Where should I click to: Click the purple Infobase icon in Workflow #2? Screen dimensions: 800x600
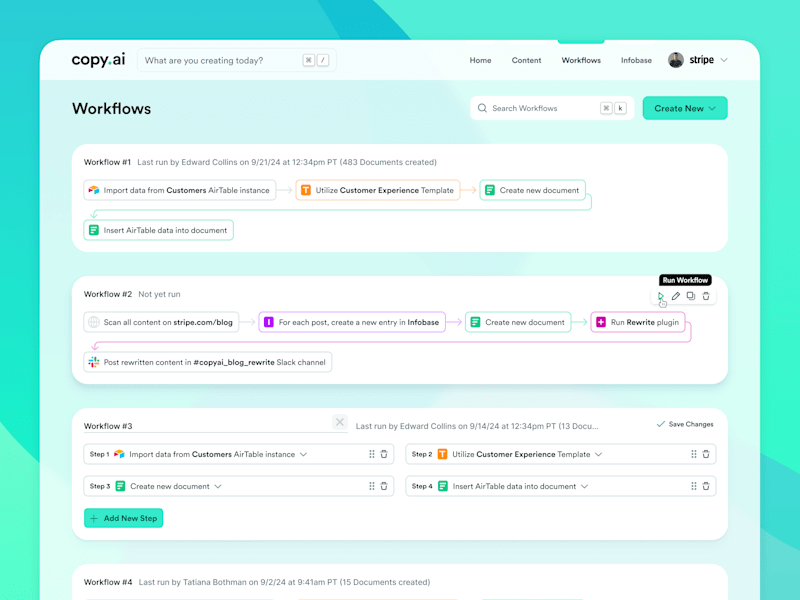pos(269,322)
